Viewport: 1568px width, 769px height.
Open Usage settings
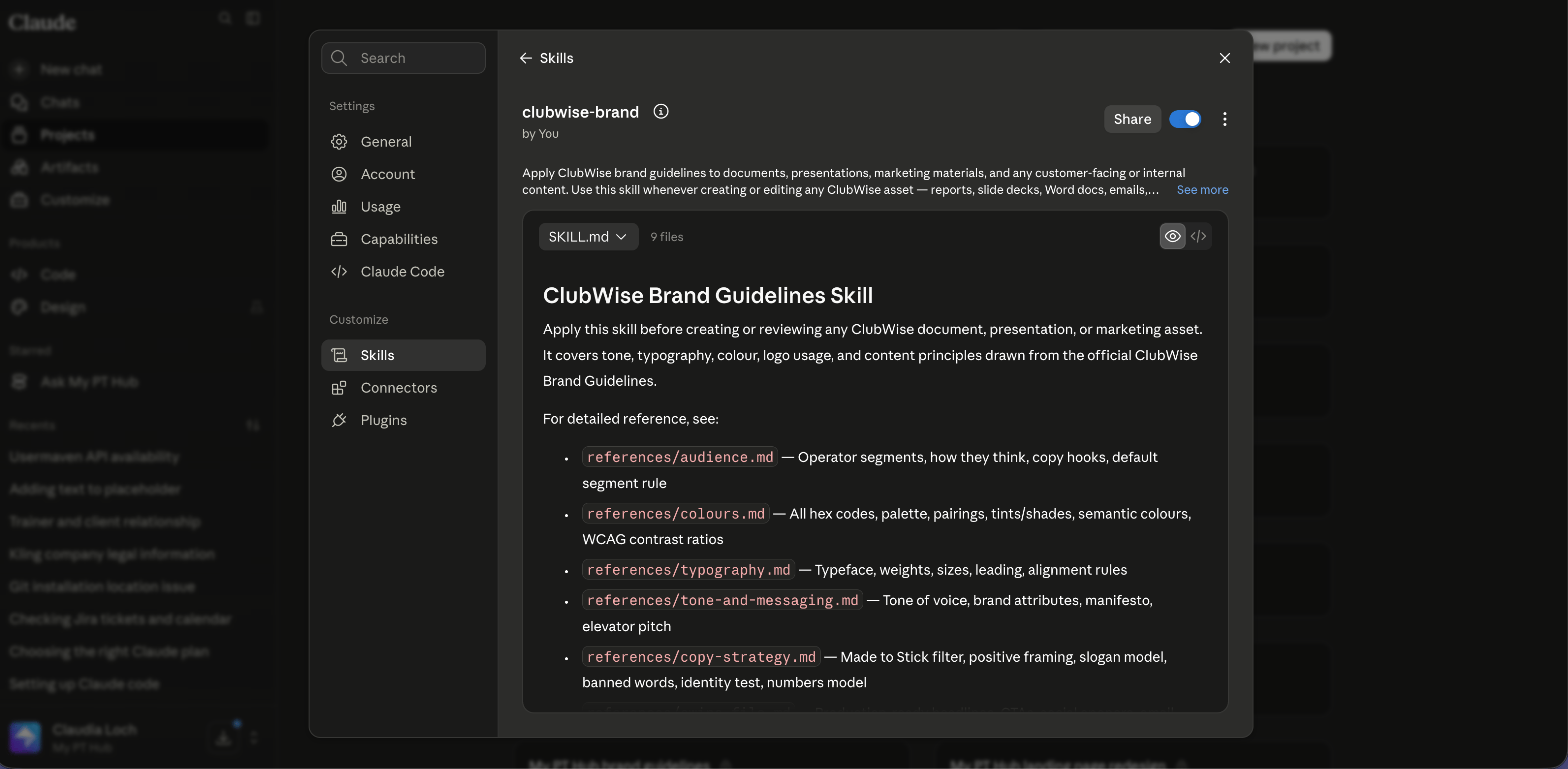point(403,207)
